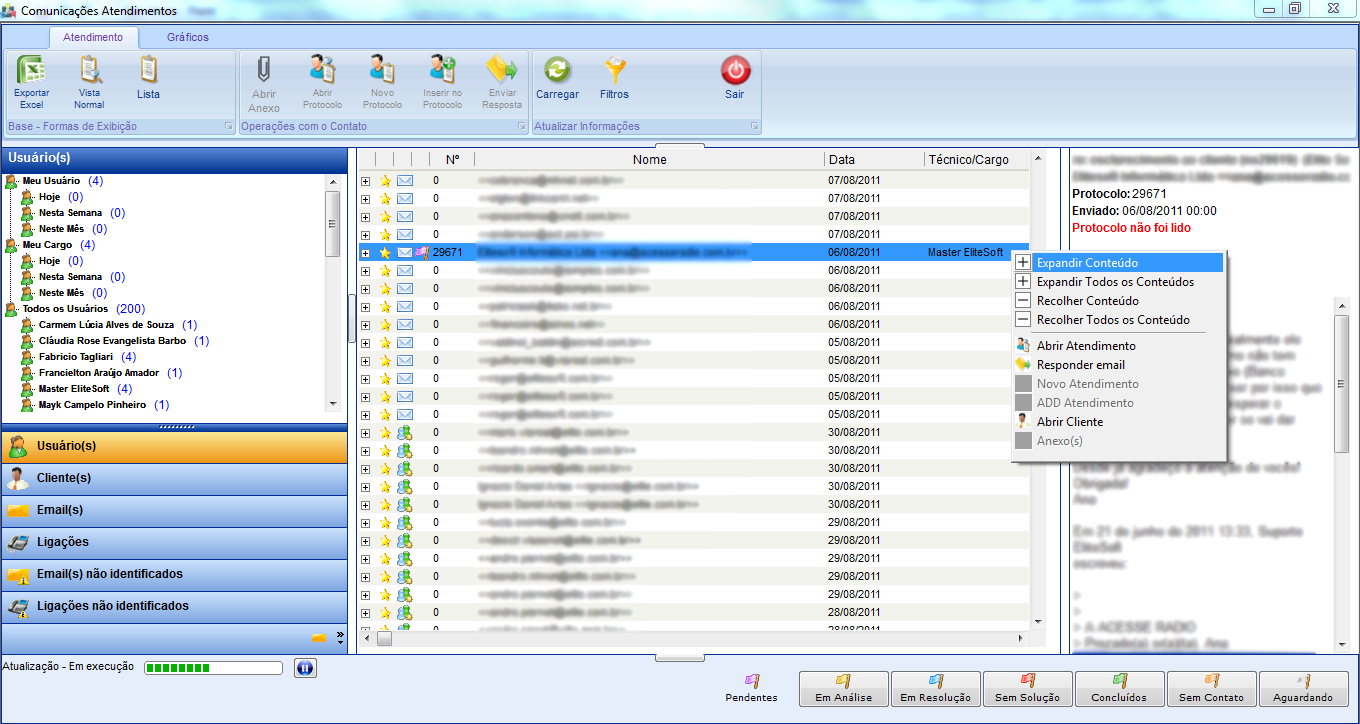Click the Novo Protocolo toolbar icon
The image size is (1360, 724).
(382, 72)
